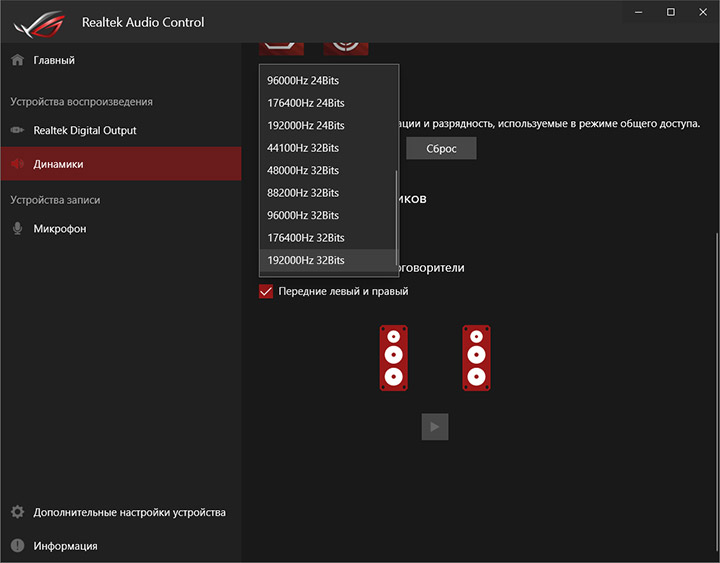
Task: Click the microphone icon in the sidebar
Action: pyautogui.click(x=17, y=228)
